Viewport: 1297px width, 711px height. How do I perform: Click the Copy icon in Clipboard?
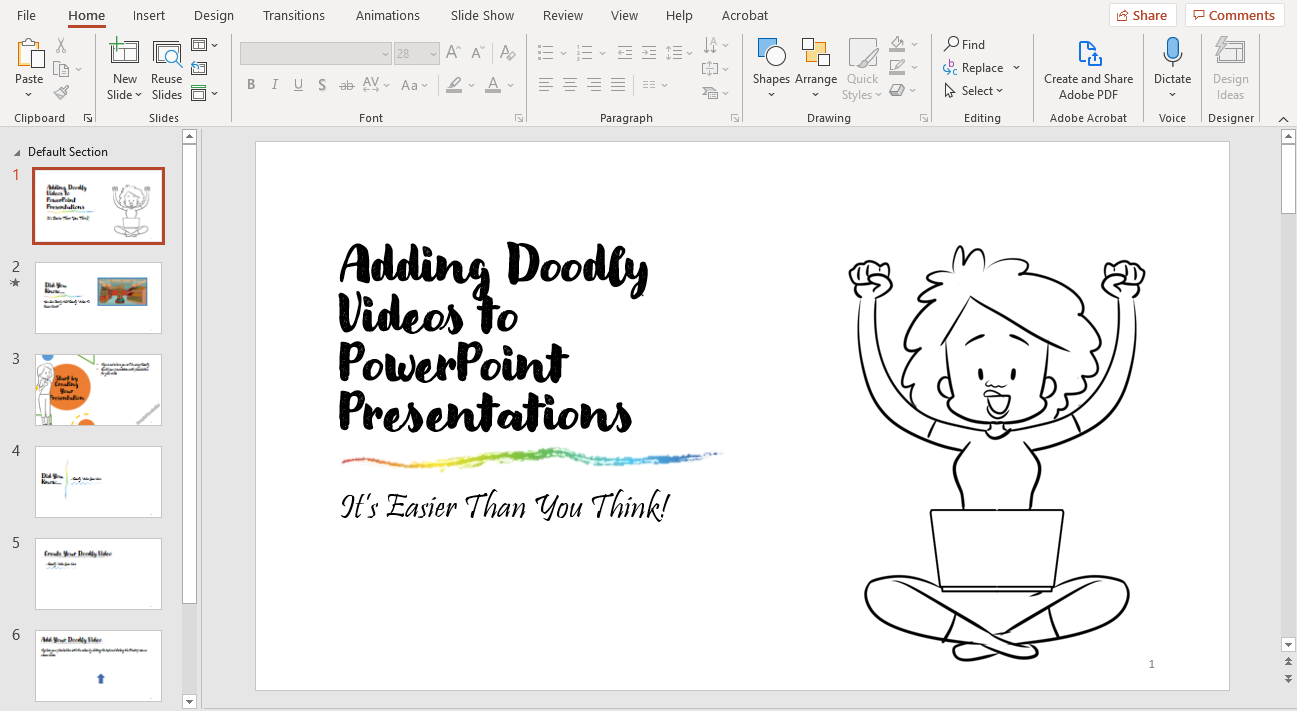click(x=61, y=69)
